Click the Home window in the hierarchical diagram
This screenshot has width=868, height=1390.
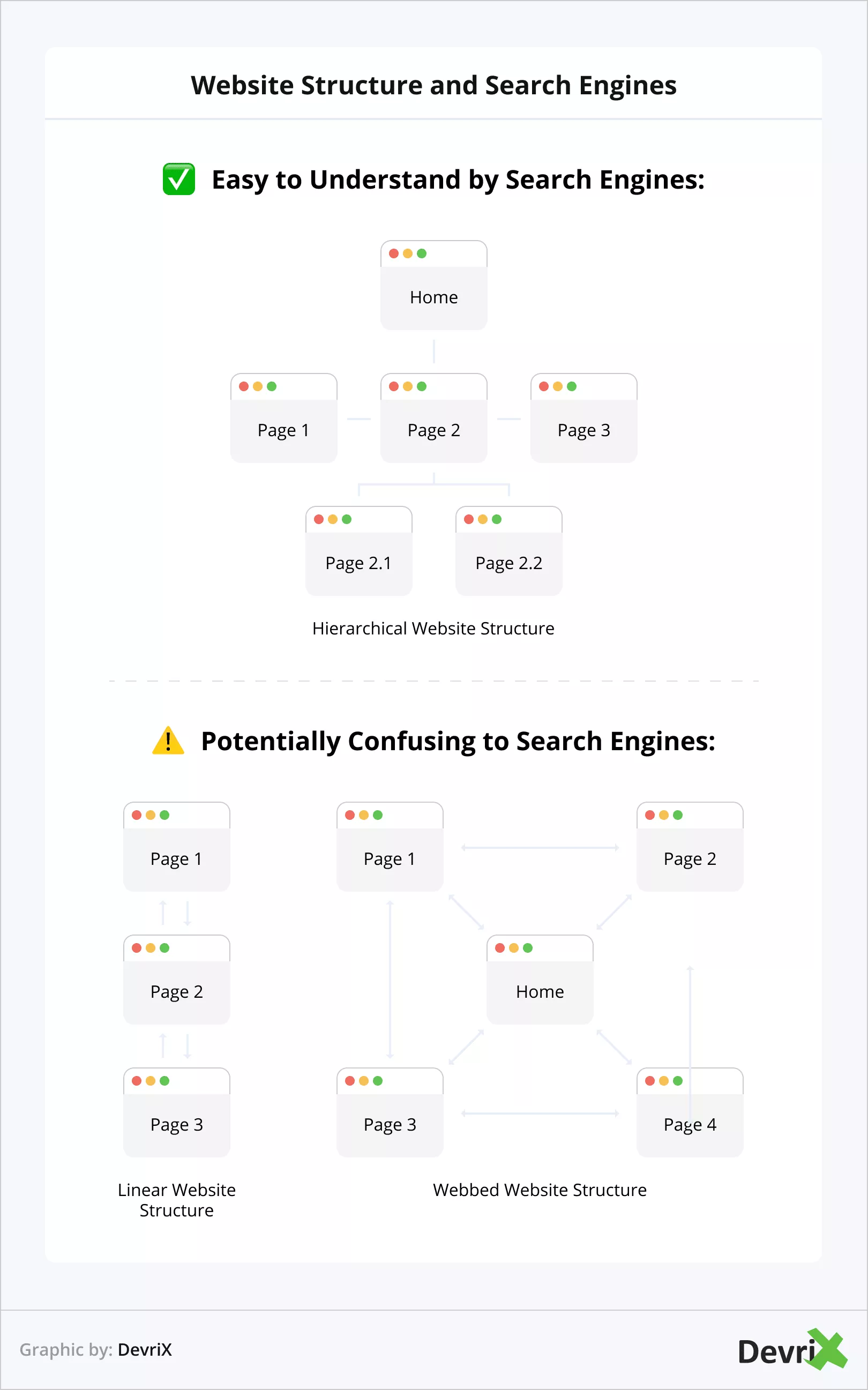click(x=433, y=286)
